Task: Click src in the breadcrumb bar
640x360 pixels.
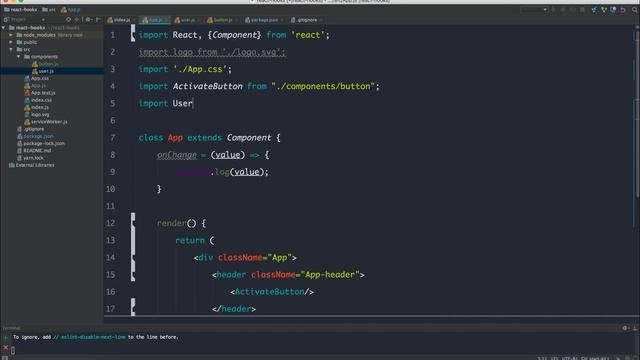Action: 49,9
